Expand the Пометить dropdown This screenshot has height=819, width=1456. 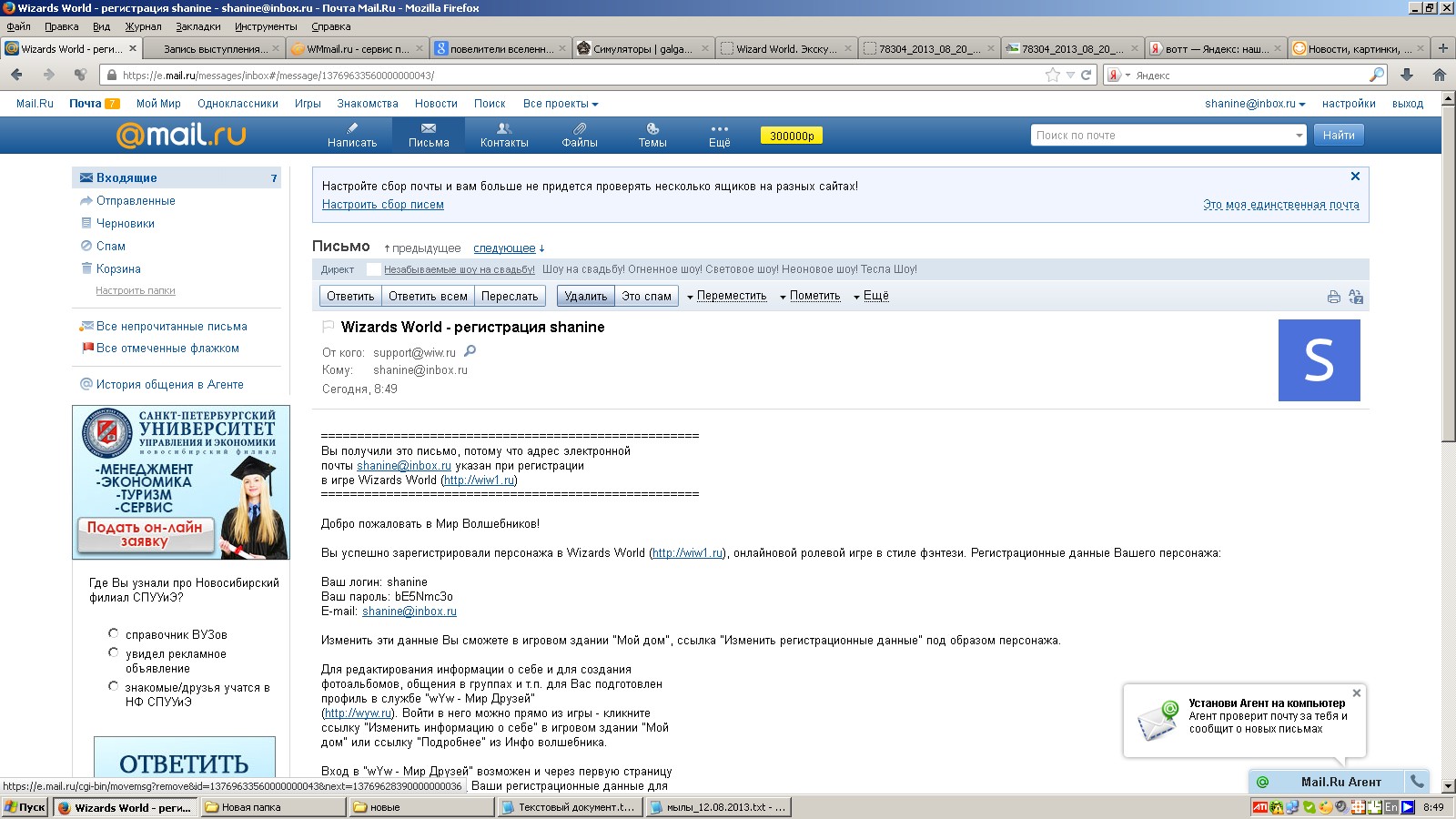click(x=810, y=296)
